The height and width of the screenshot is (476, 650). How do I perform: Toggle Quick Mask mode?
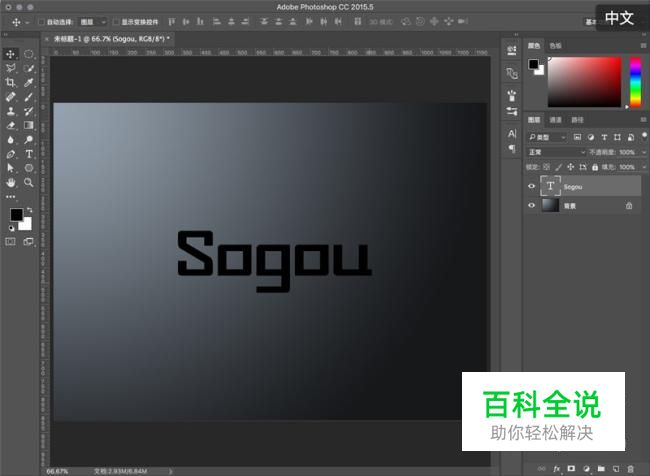coord(10,242)
